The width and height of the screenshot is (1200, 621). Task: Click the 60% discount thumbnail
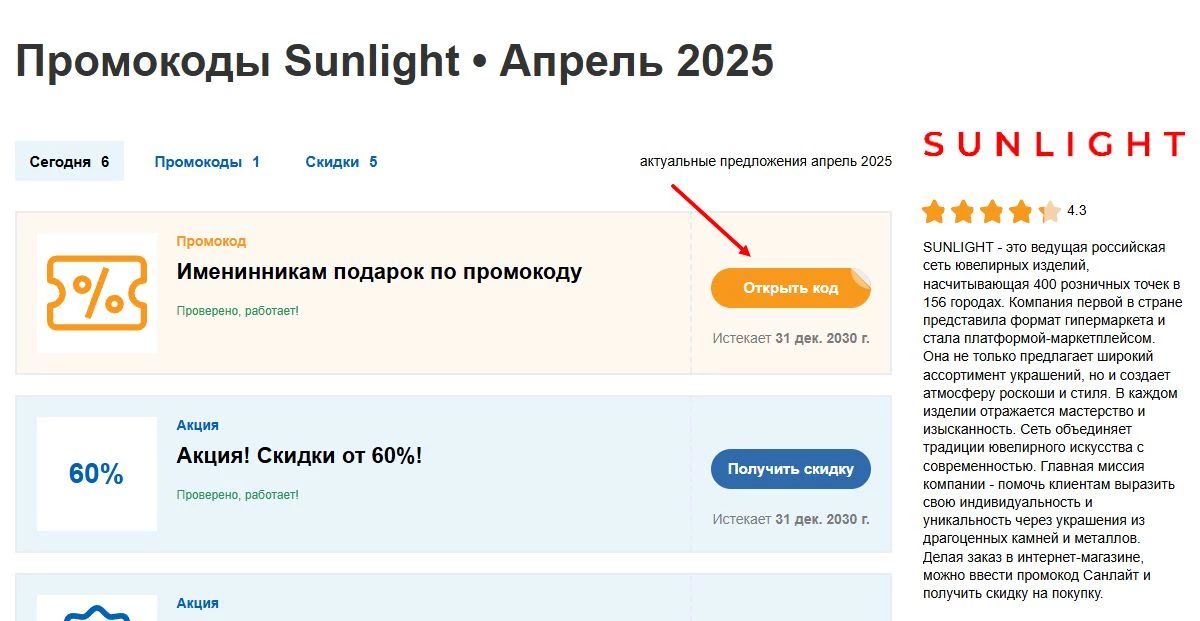(96, 474)
